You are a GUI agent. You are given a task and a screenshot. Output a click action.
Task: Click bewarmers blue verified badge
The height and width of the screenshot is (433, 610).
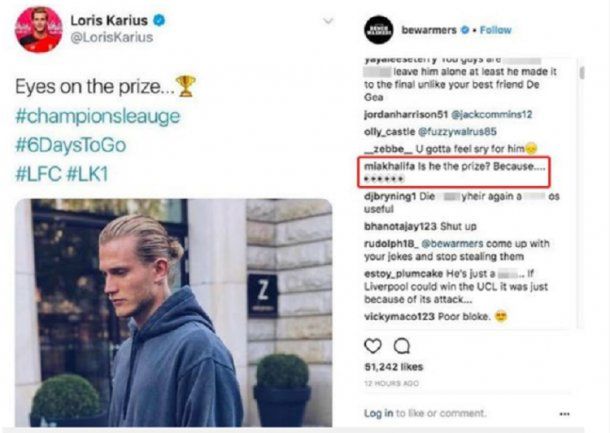tap(465, 30)
